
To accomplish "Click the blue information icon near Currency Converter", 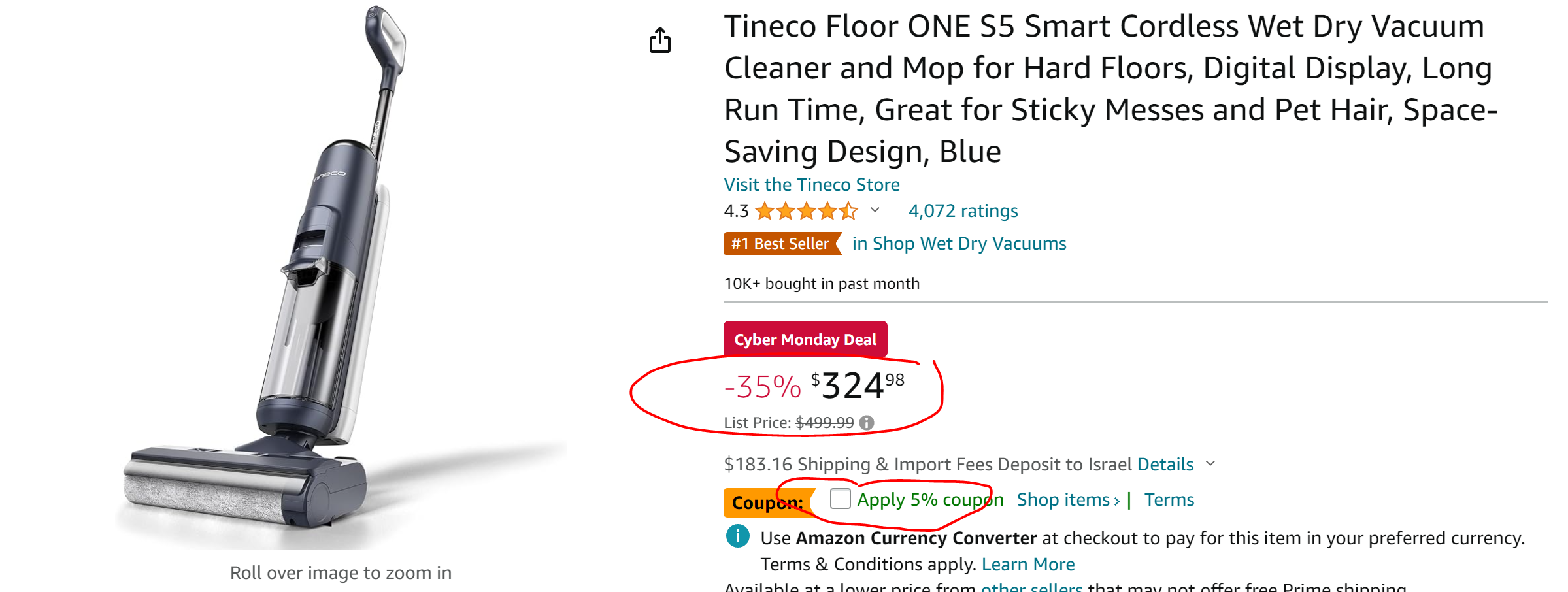I will pos(738,536).
